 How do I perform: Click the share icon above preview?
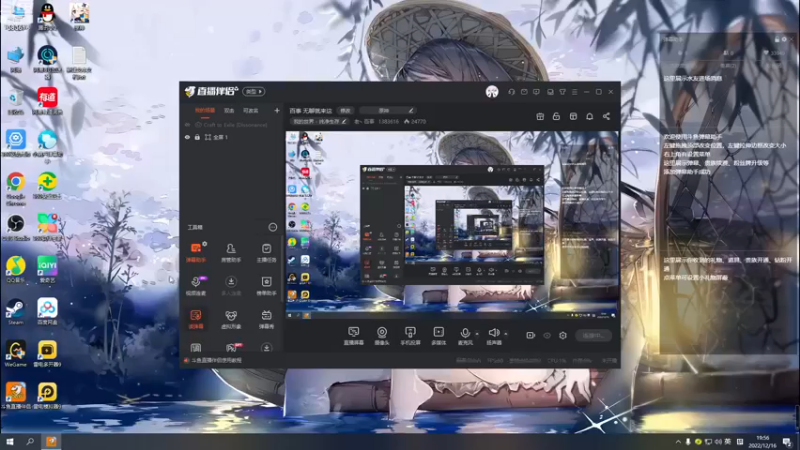click(x=606, y=116)
